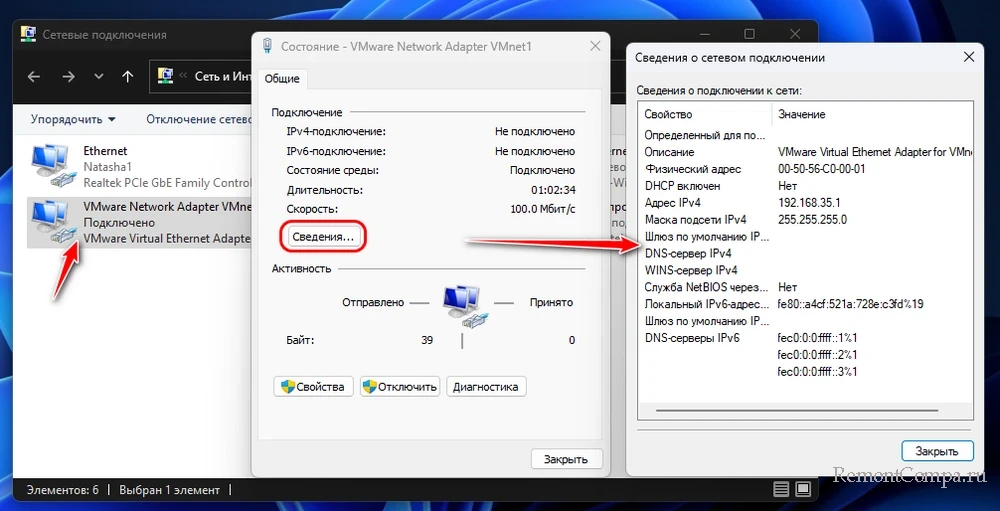Click the activity network computers icon
The width and height of the screenshot is (1000, 511).
(465, 305)
